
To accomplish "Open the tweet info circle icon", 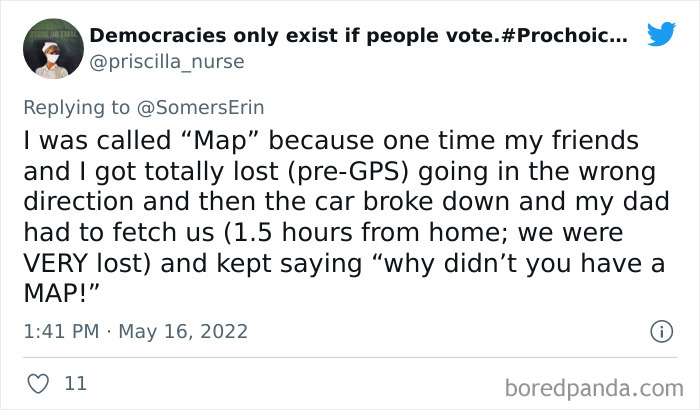I will (659, 331).
